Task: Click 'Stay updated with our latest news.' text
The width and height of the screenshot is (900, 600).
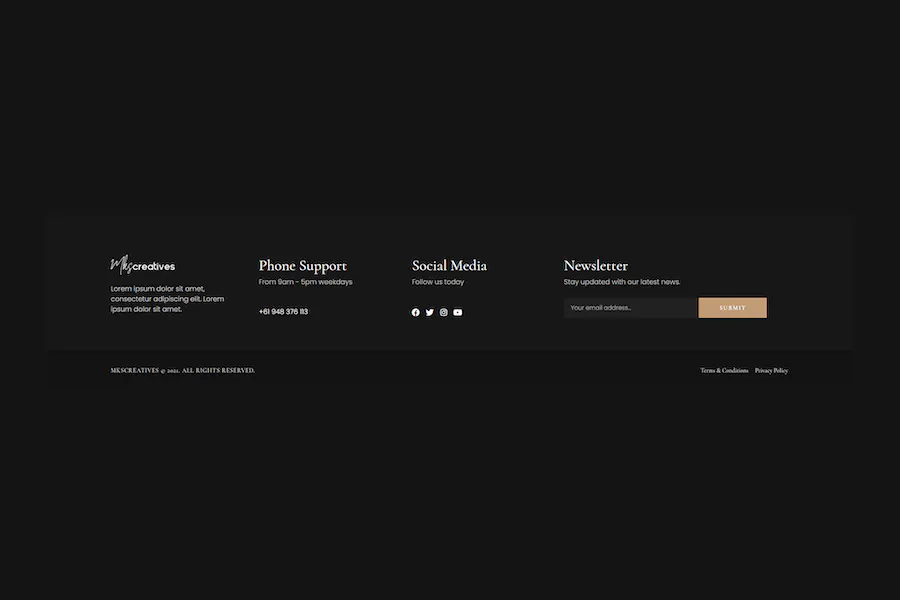Action: point(622,282)
